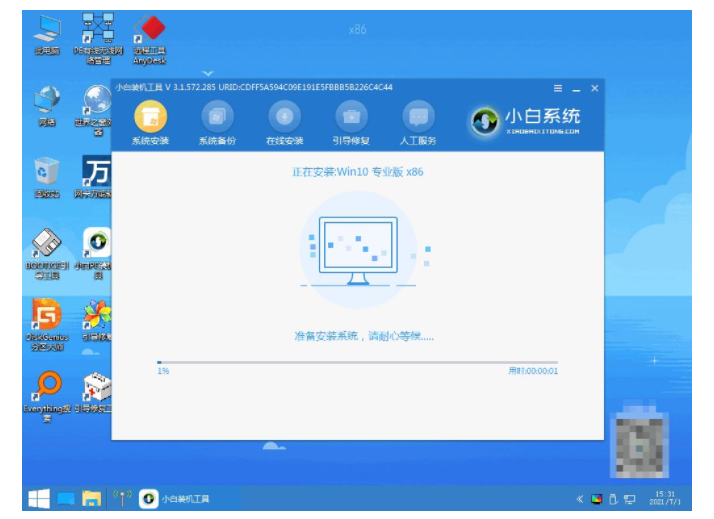The image size is (714, 519).
Task: Click the 1% progress label
Action: 163,371
